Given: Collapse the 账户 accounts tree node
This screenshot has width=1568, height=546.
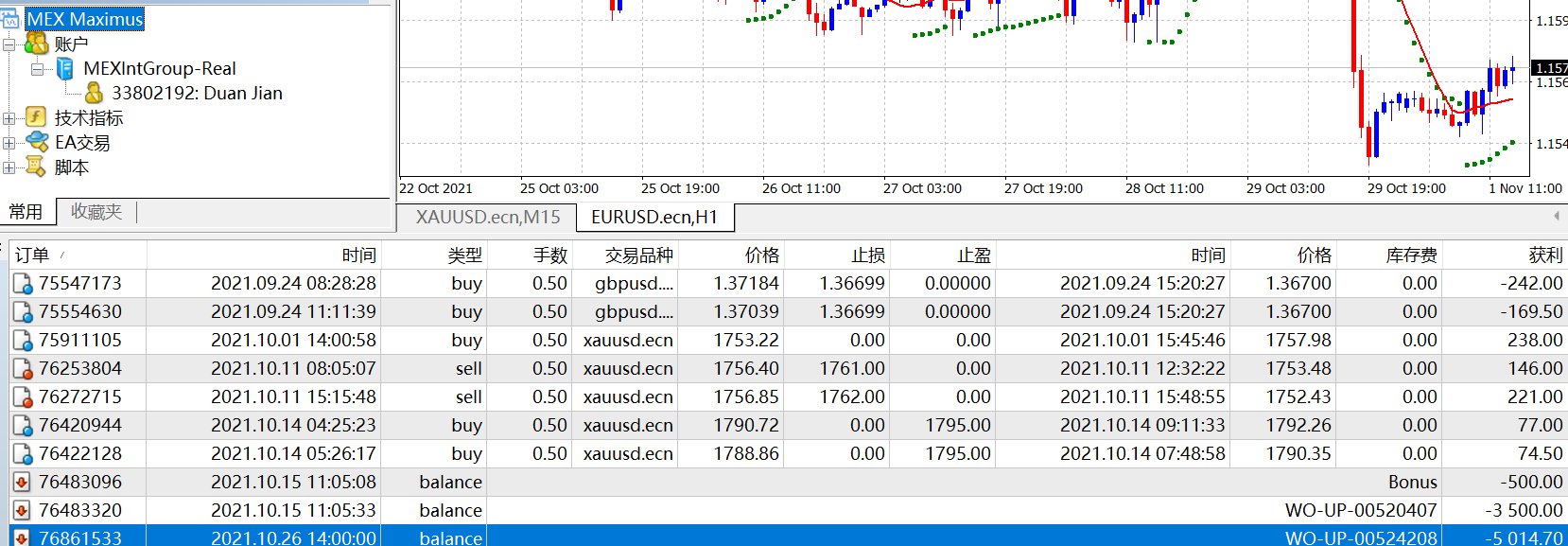Looking at the screenshot, I should pos(9,44).
